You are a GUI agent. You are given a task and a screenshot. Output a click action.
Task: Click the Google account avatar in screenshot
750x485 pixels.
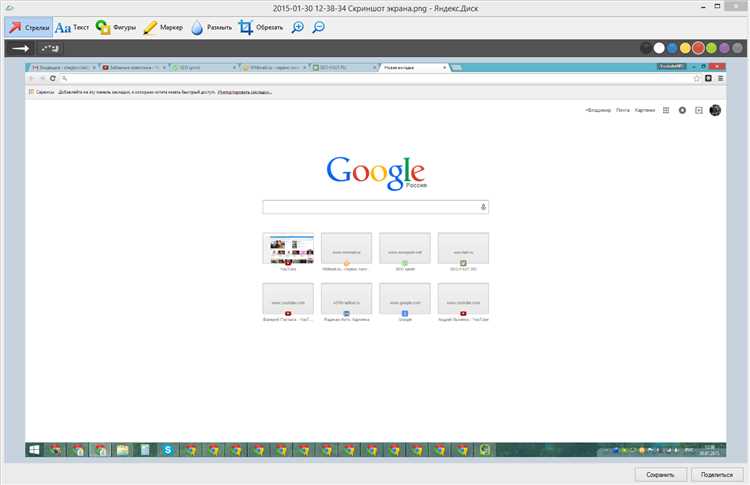pyautogui.click(x=715, y=110)
